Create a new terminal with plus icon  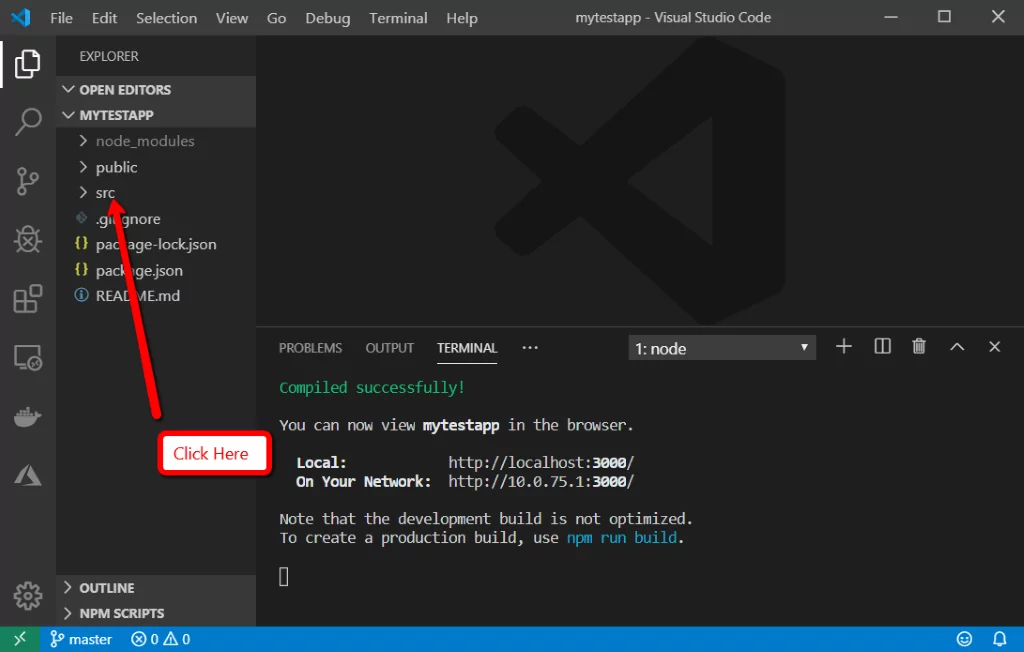pos(844,346)
